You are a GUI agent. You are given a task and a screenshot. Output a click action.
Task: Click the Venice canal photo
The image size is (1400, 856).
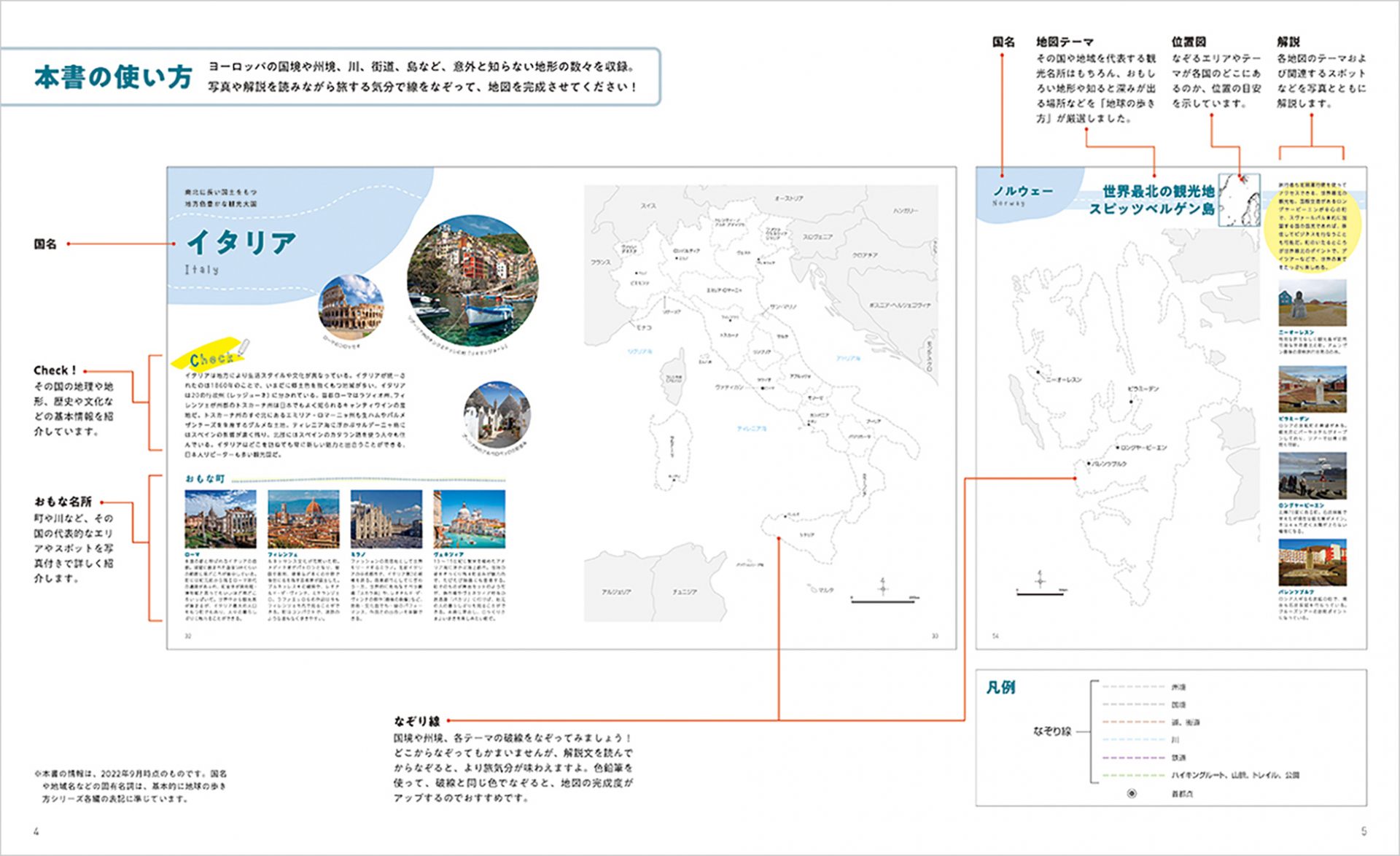click(469, 519)
